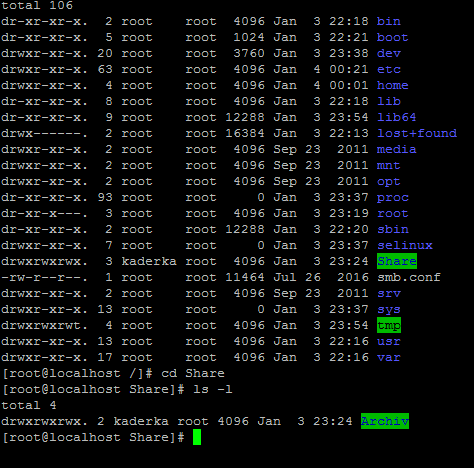474x468 pixels.
Task: Click the green-highlighted tmp directory
Action: [389, 325]
